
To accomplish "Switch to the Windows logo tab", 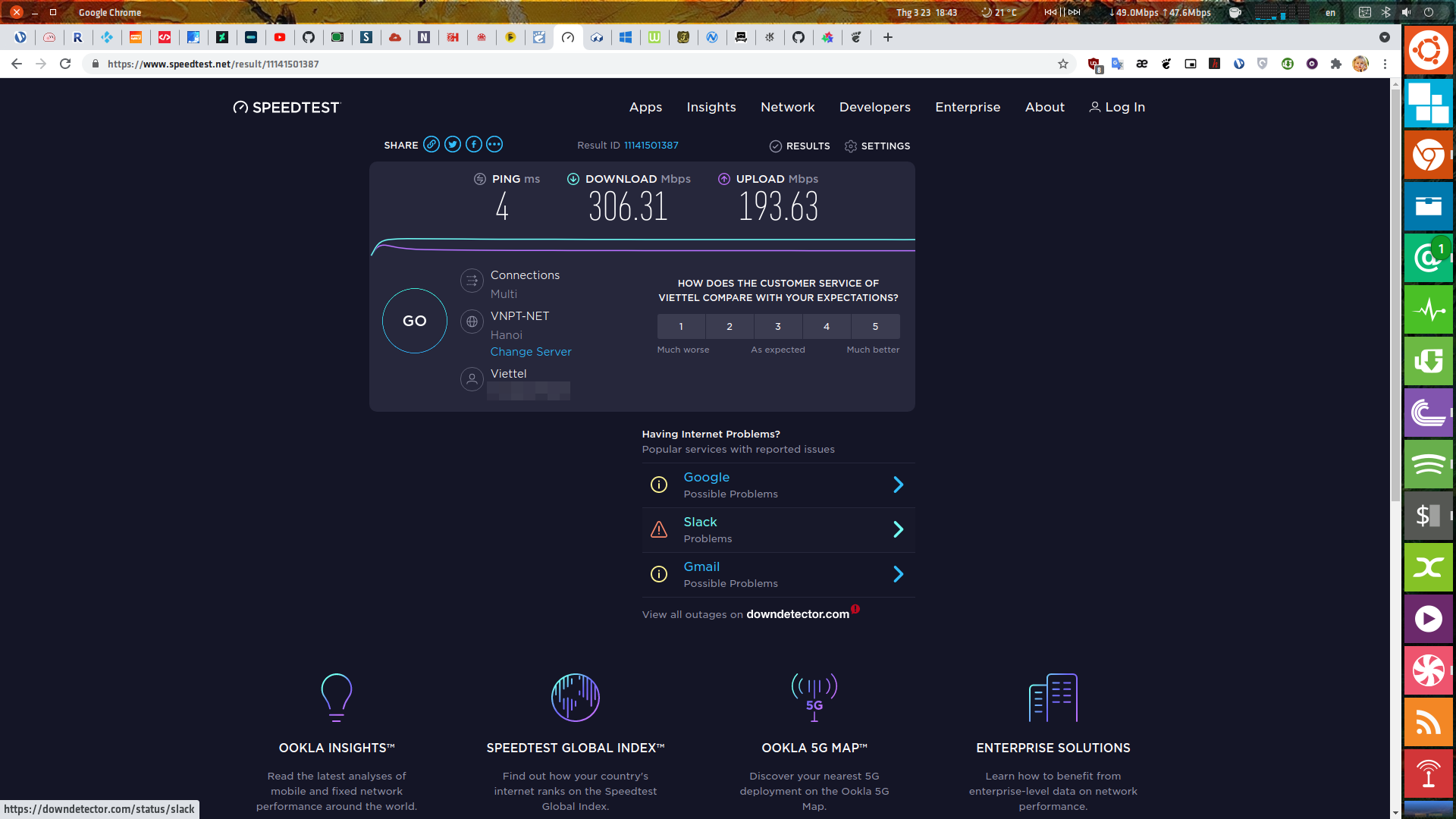I will 626,37.
